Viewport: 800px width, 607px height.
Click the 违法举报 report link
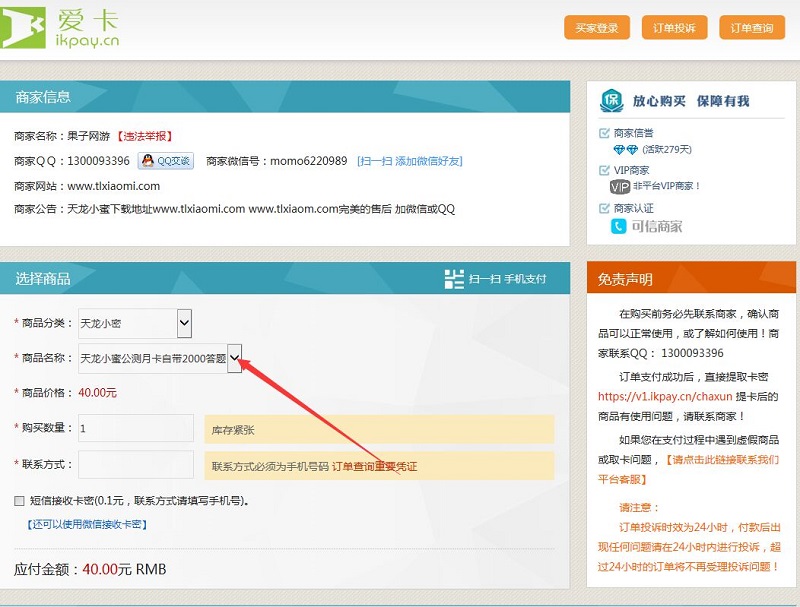pos(145,136)
